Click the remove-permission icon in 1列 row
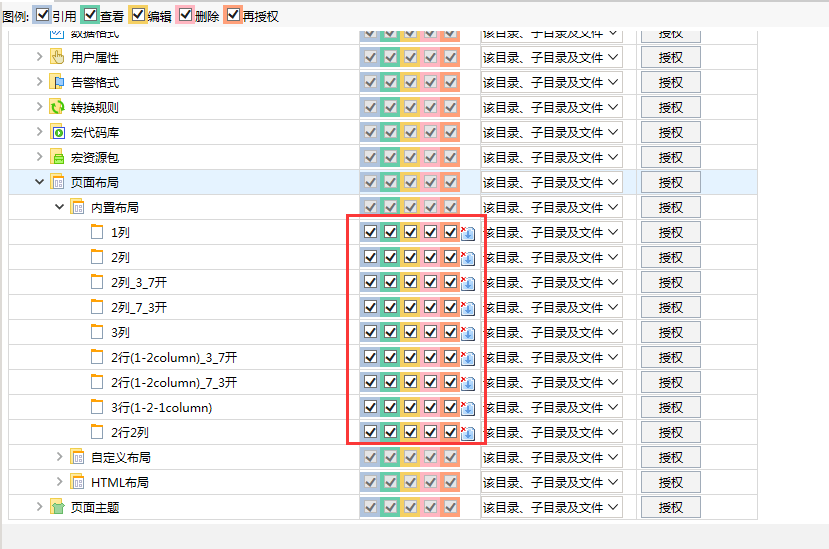 tap(468, 233)
